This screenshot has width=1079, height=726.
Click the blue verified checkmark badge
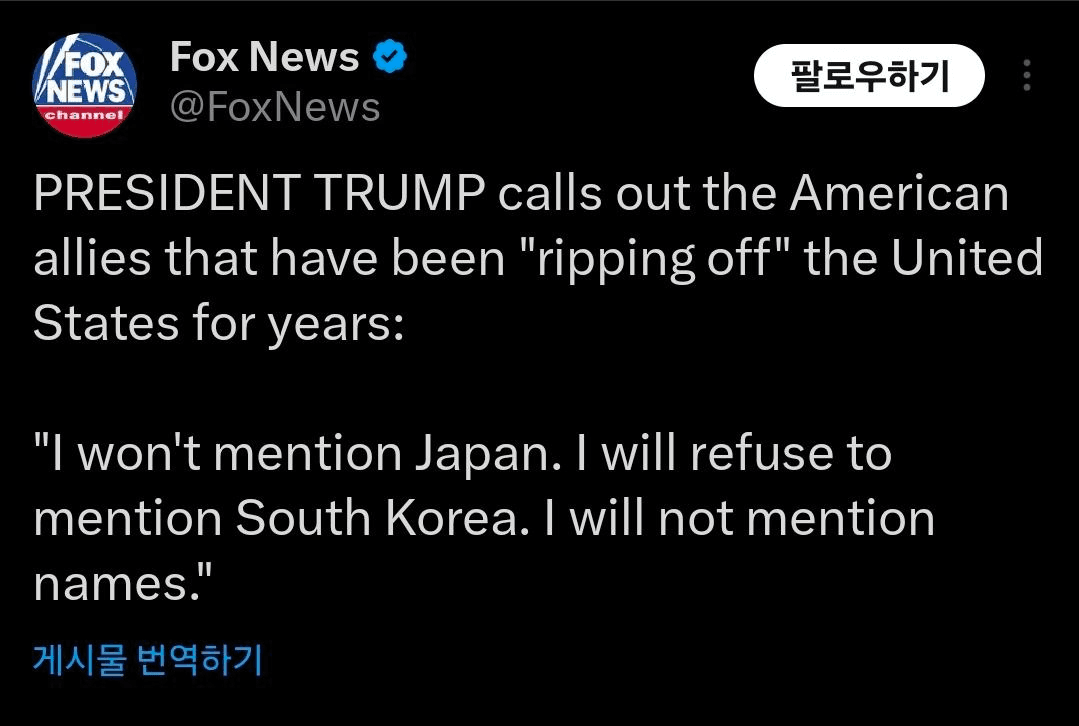click(389, 58)
